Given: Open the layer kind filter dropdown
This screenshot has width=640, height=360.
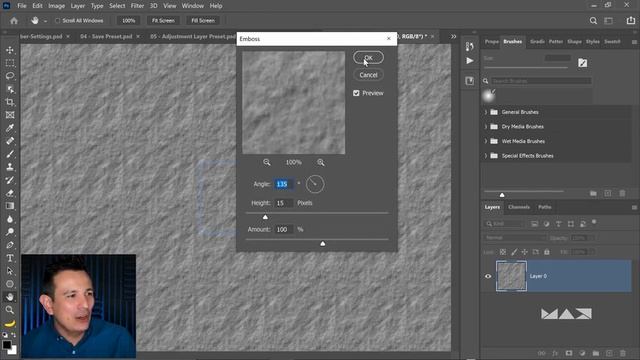Looking at the screenshot, I should point(504,224).
